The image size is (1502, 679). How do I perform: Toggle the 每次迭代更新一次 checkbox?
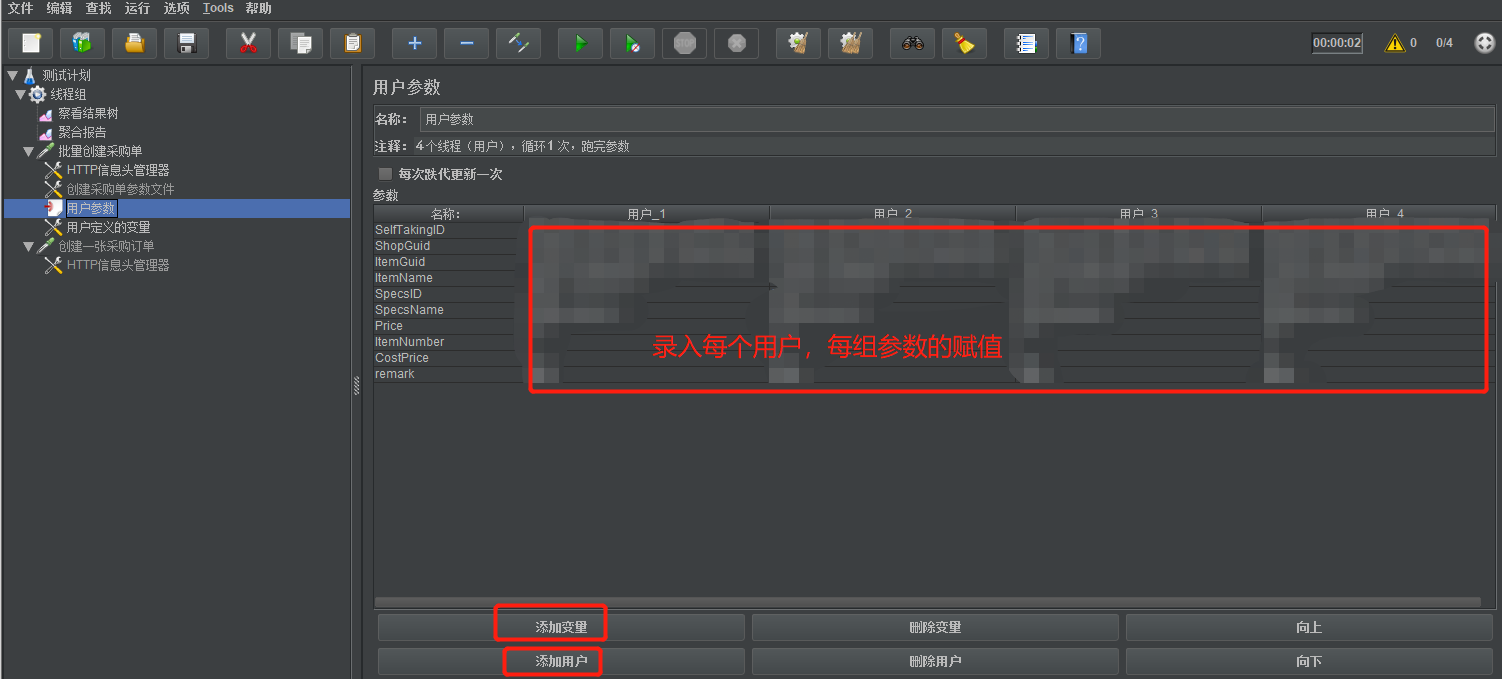tap(385, 174)
